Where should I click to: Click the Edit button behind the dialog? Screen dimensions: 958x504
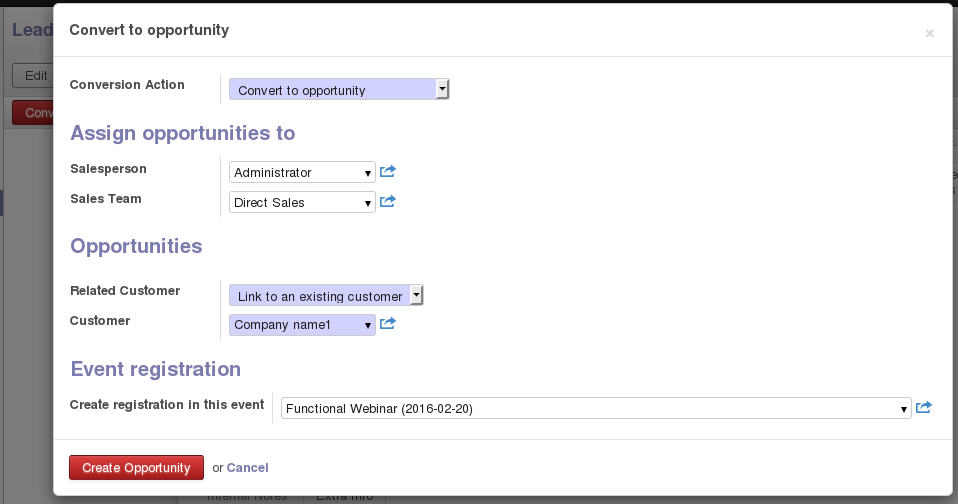click(x=34, y=75)
